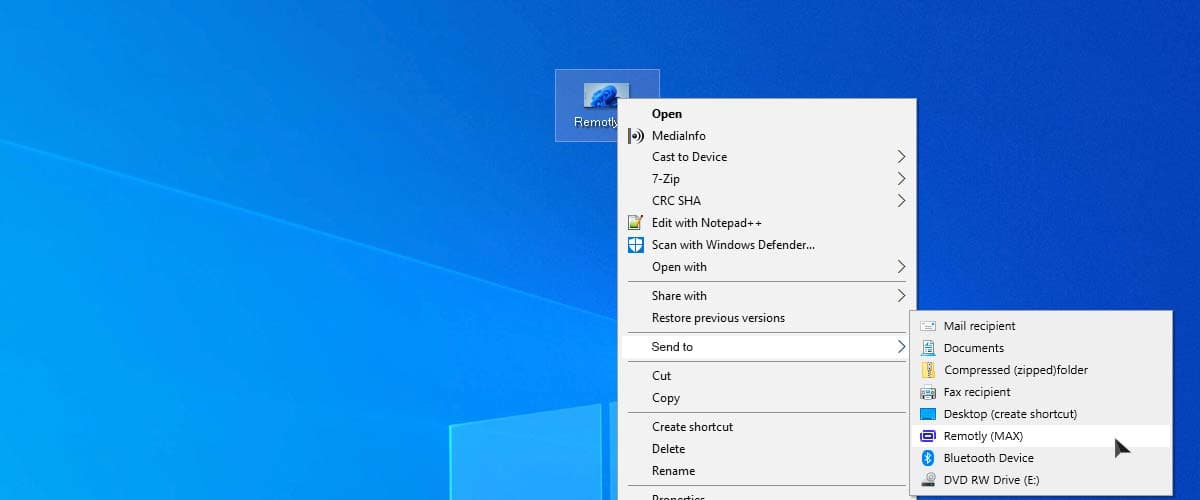
Task: Open the Cast to Device entry
Action: [x=767, y=157]
